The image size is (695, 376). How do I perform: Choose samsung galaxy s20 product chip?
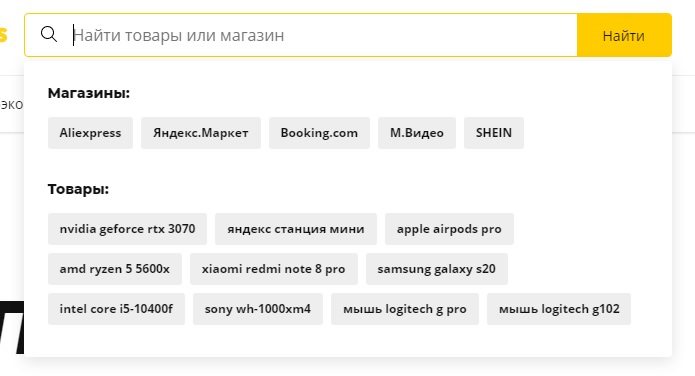(437, 269)
